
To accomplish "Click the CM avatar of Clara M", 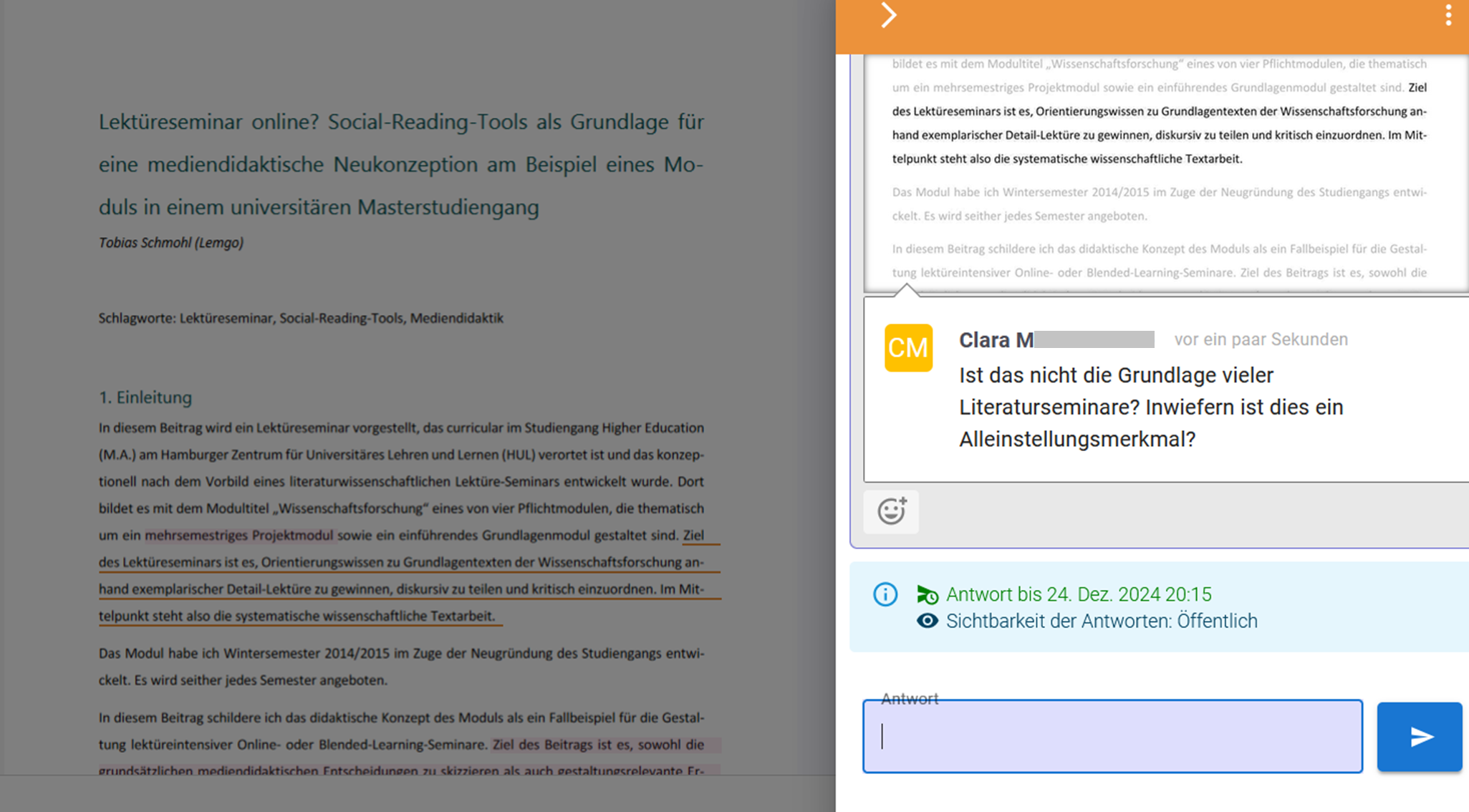I will (908, 348).
